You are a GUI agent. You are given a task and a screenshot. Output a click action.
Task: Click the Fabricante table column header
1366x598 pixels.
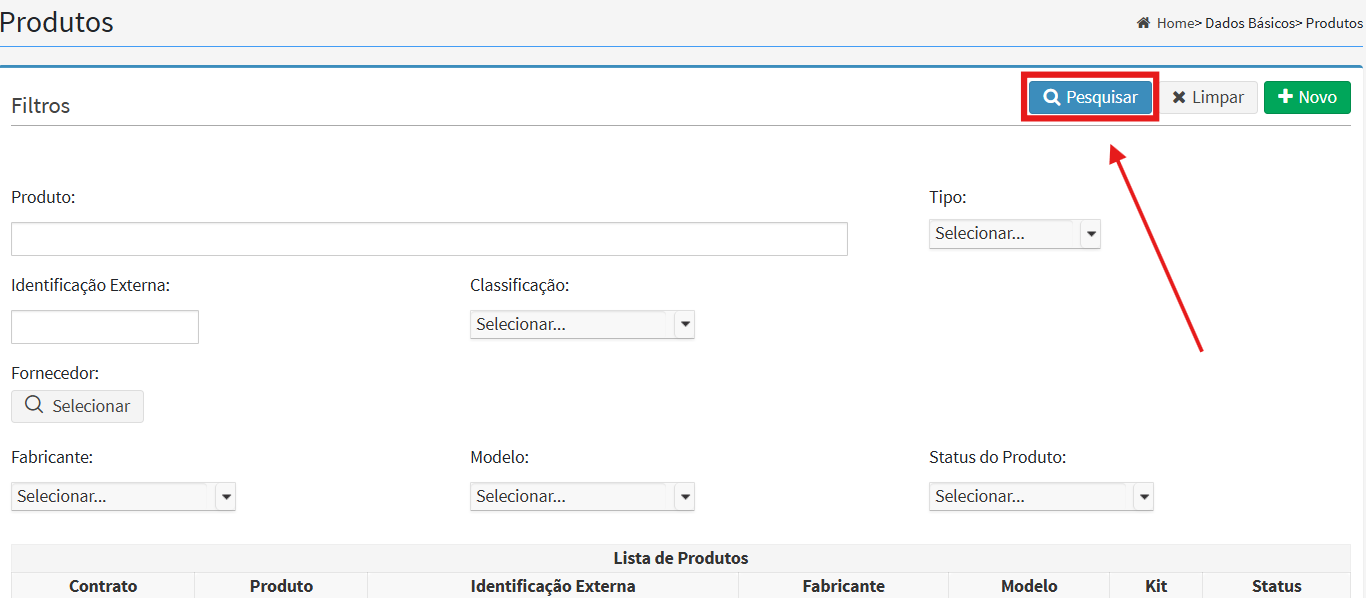(x=843, y=586)
